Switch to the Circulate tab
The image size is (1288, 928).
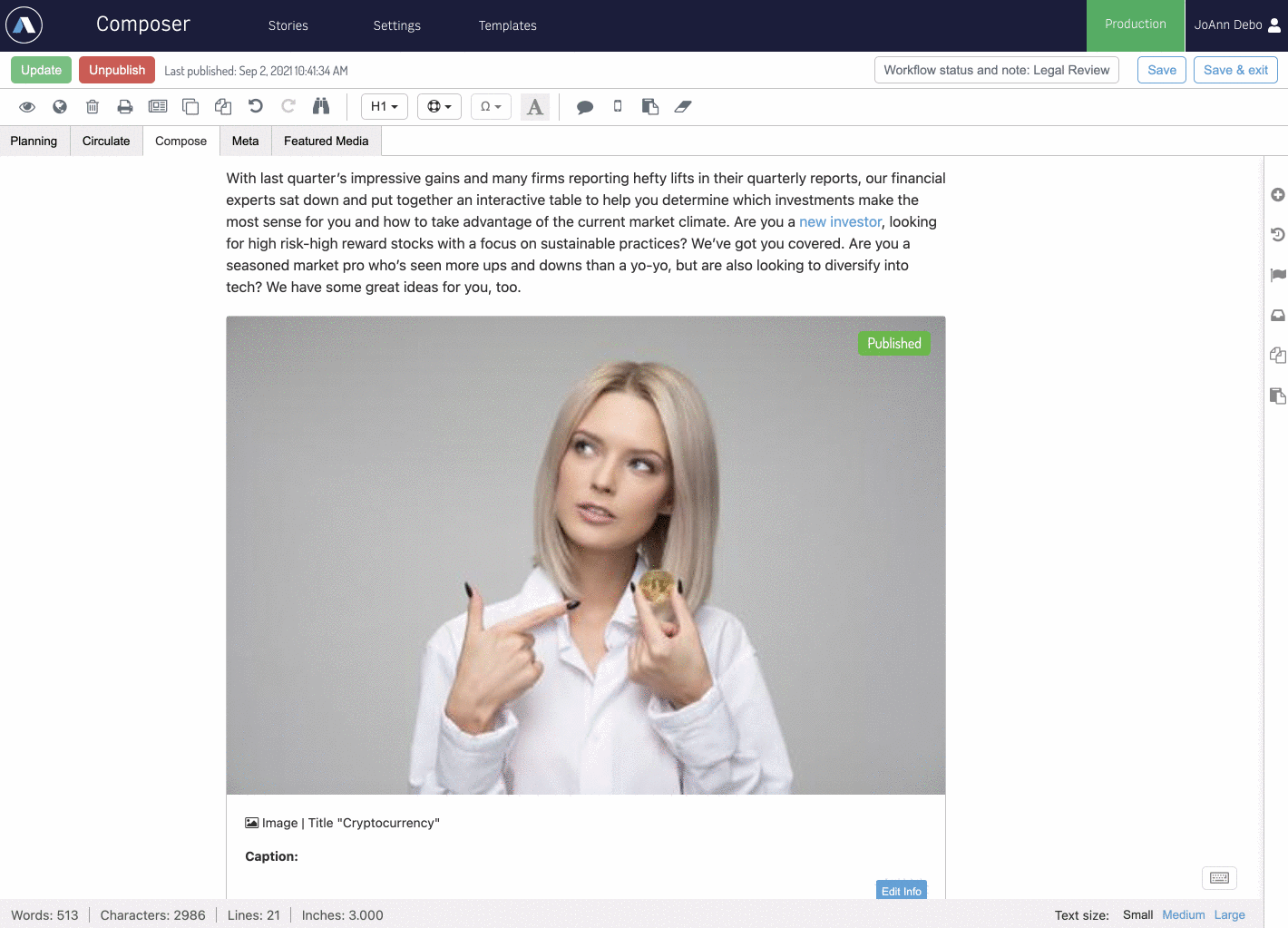106,141
